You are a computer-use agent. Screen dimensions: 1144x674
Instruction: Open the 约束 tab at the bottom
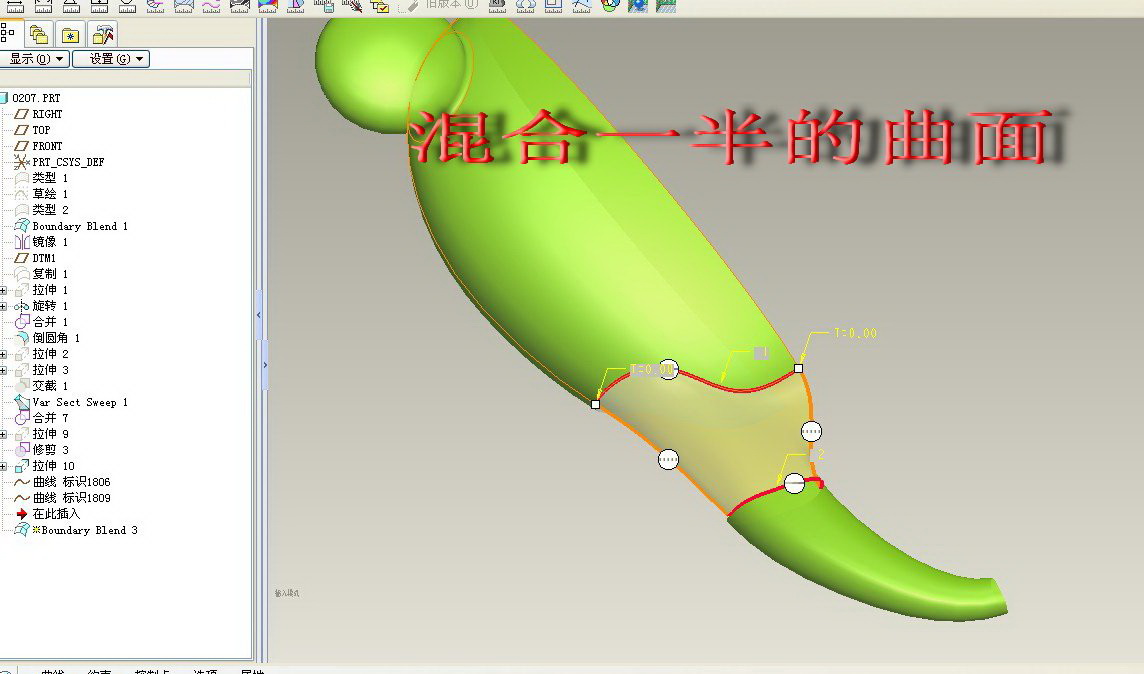pyautogui.click(x=99, y=670)
